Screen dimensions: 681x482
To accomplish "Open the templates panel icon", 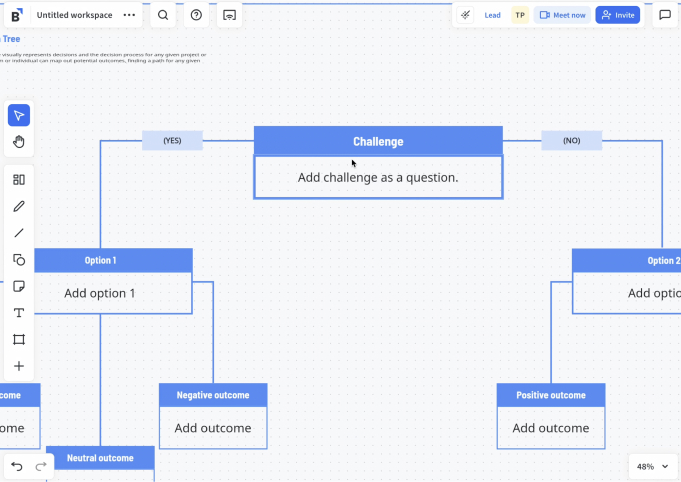I will pyautogui.click(x=18, y=180).
